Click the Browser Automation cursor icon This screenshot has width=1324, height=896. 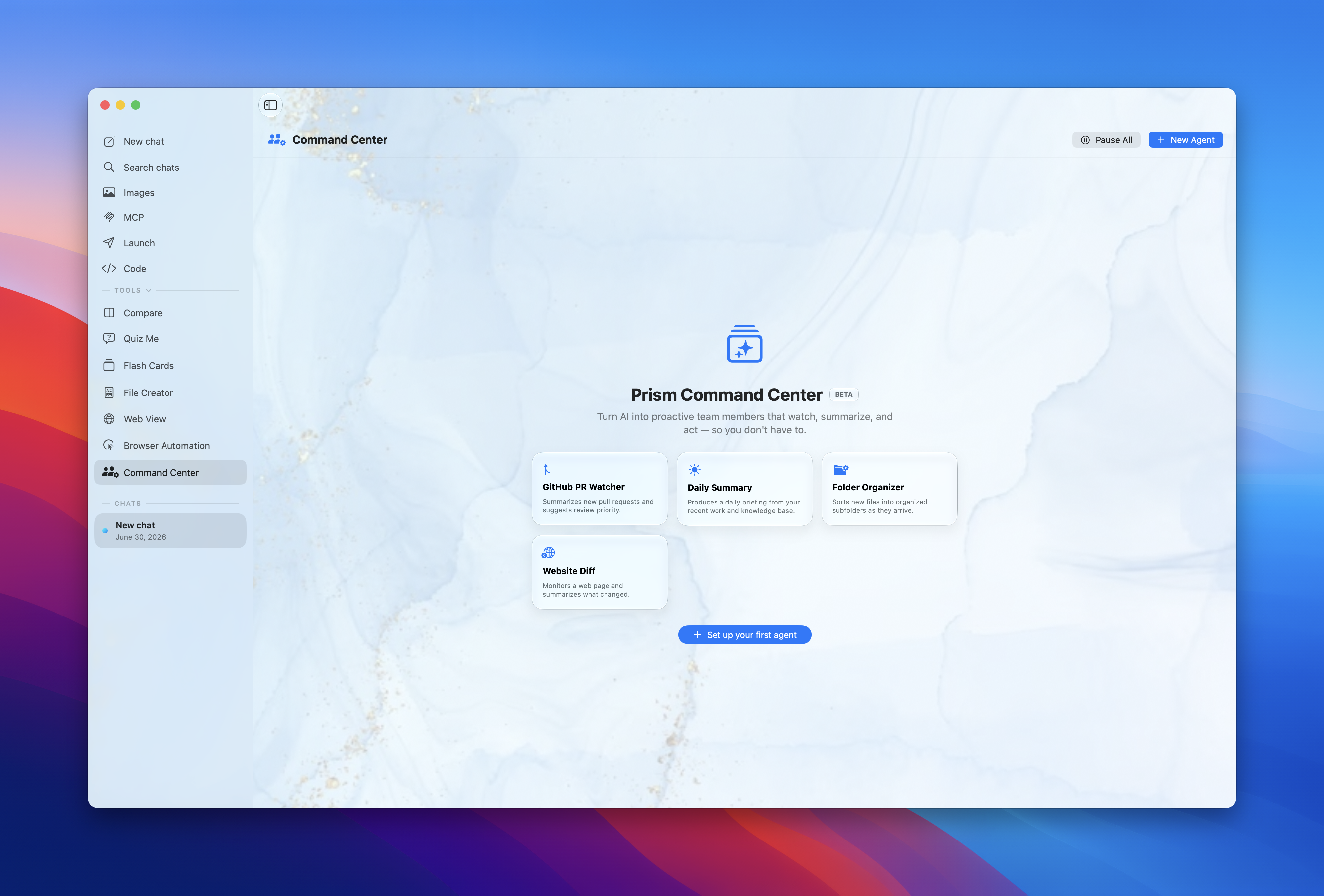click(109, 445)
